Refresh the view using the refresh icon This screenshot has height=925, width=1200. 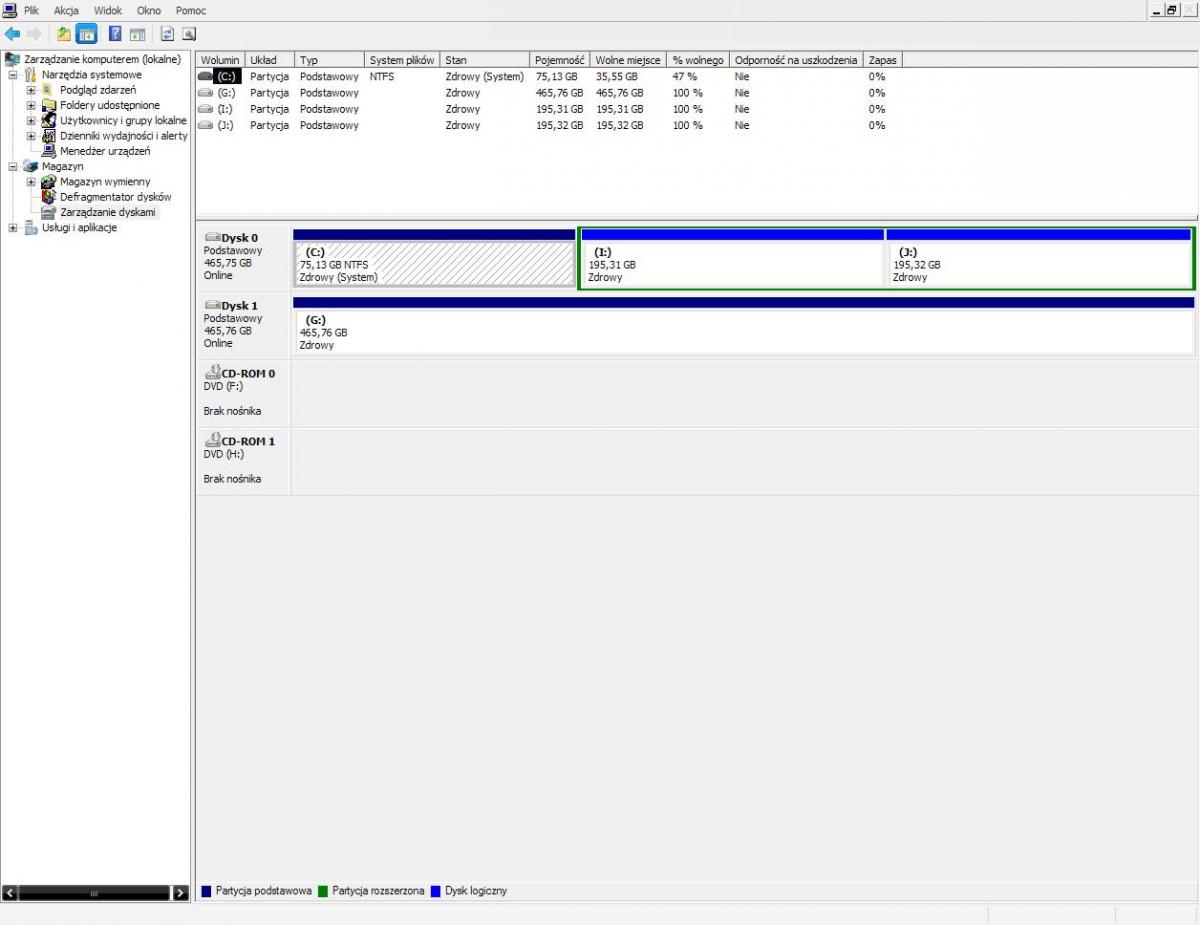pos(167,34)
